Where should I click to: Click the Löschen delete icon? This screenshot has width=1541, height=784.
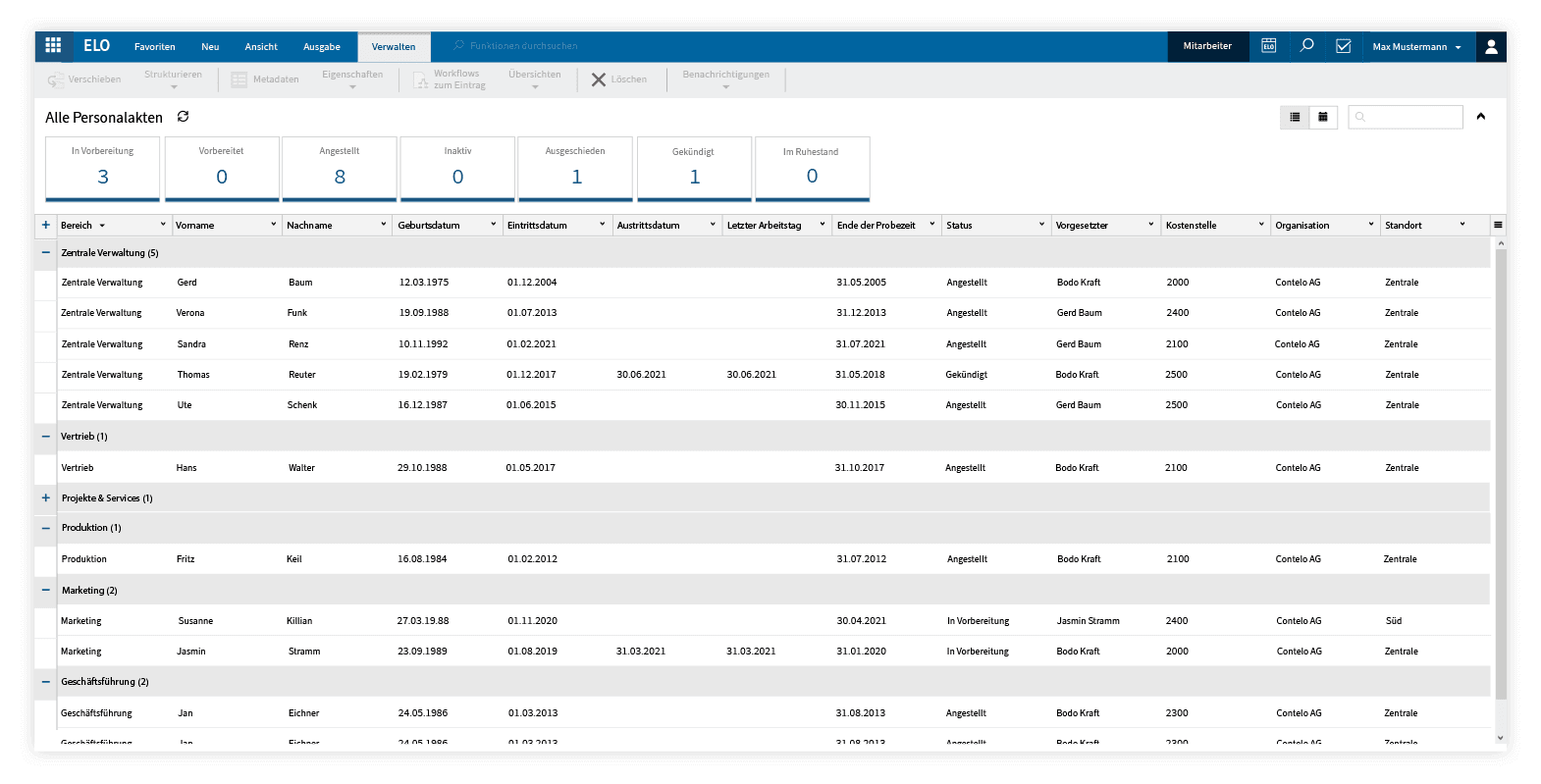click(x=598, y=79)
